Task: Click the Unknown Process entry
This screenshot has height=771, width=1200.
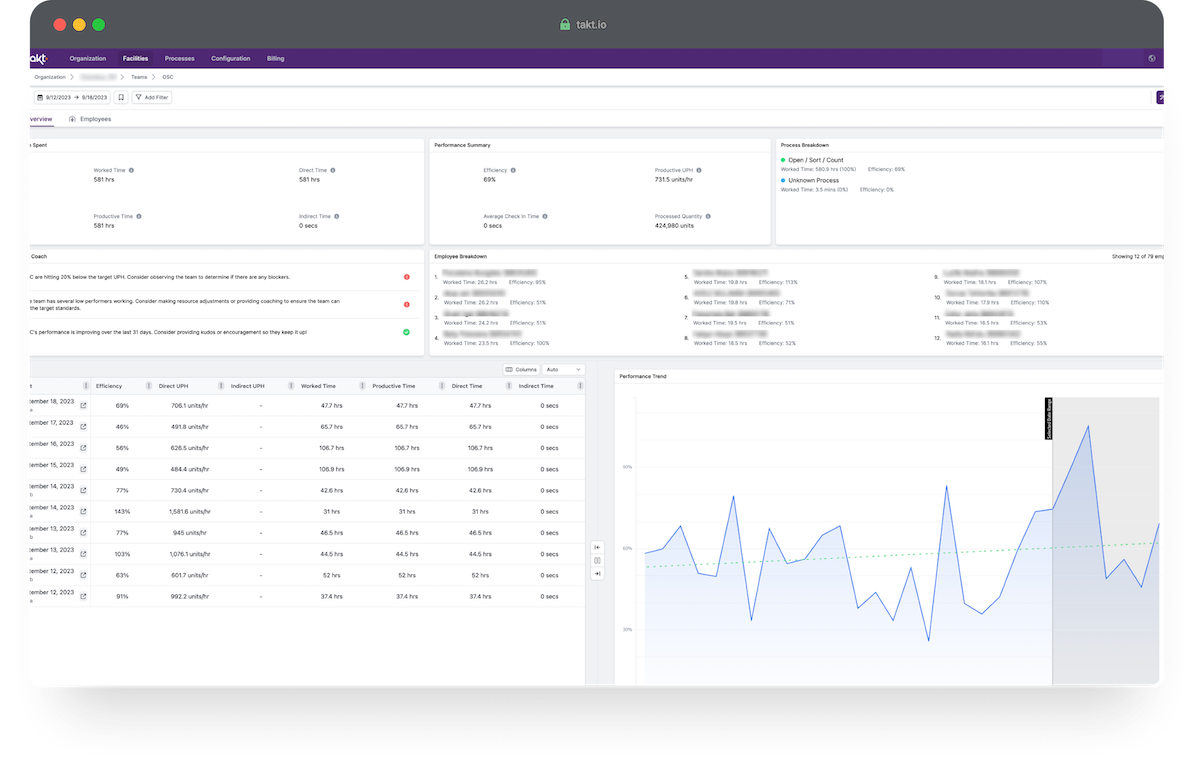Action: tap(813, 180)
